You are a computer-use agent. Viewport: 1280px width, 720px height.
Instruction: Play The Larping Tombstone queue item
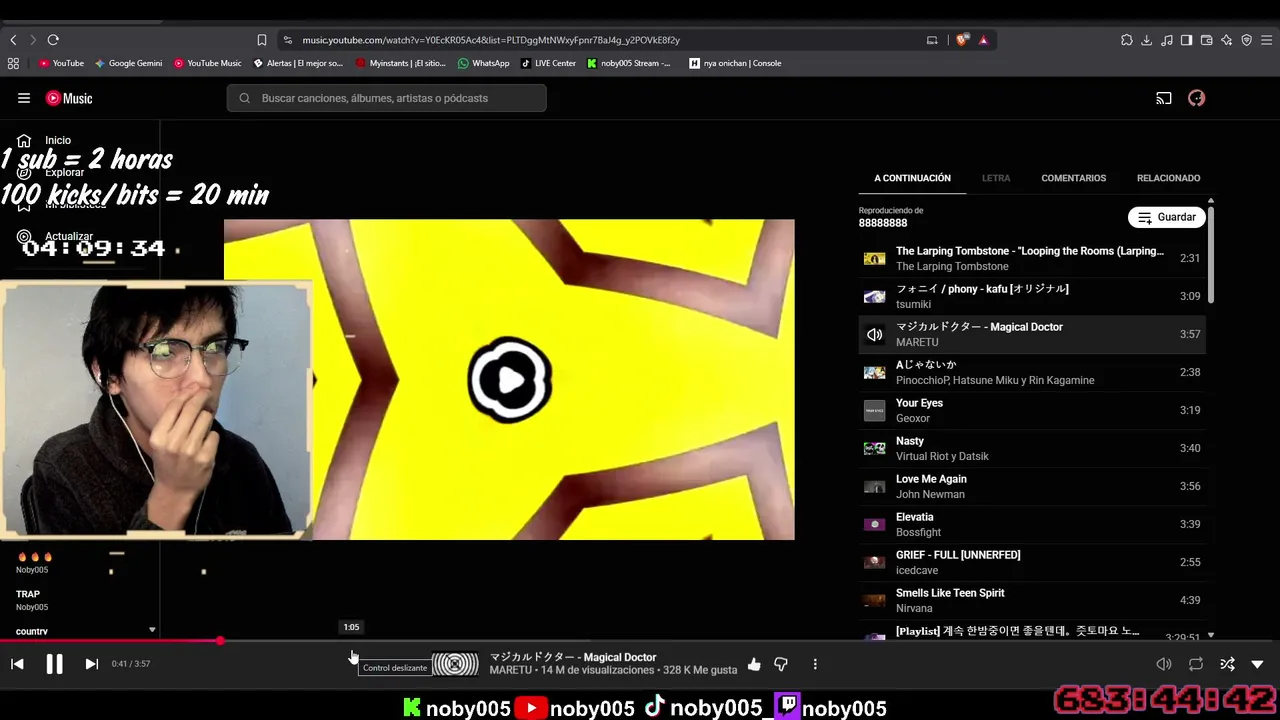coord(1032,258)
